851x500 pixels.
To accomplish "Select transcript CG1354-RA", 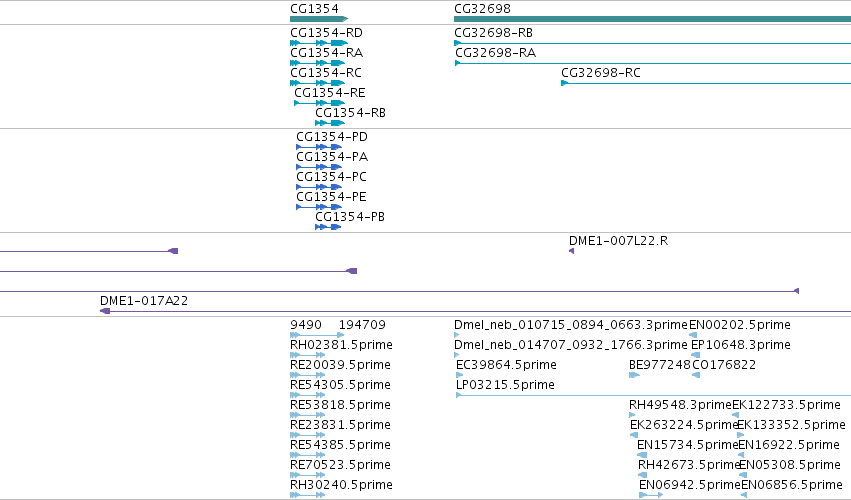I will tap(327, 53).
